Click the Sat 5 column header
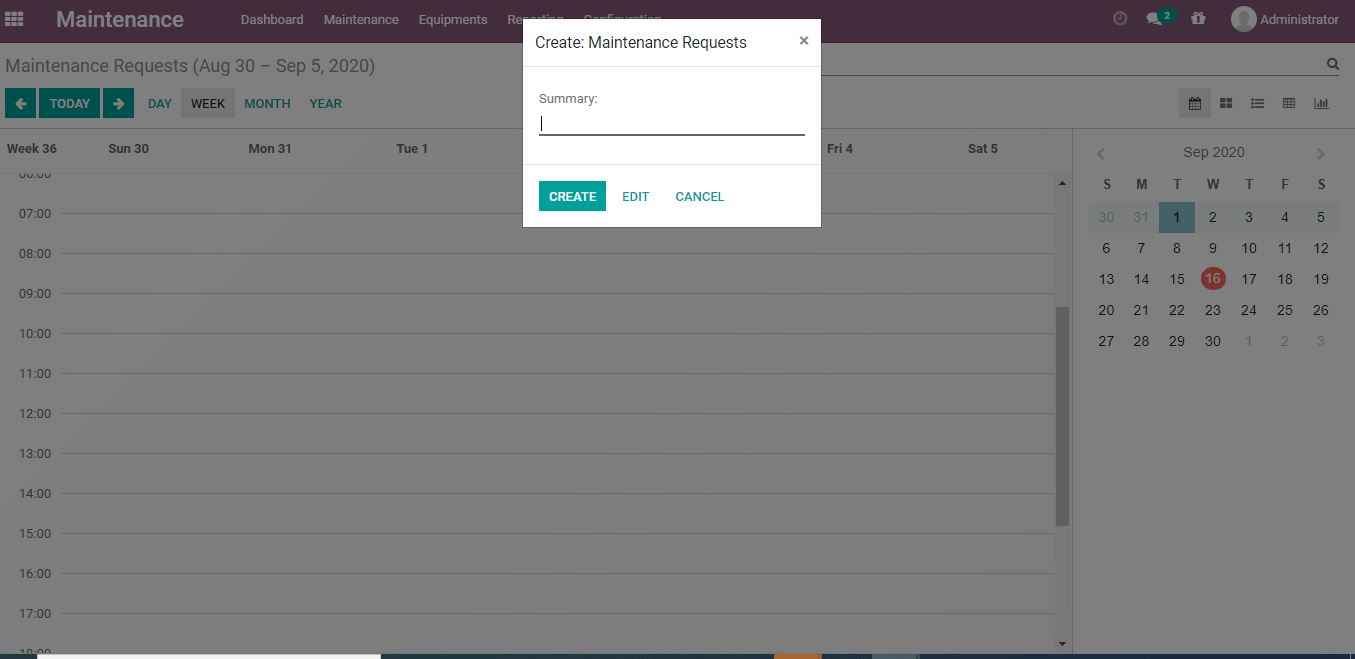The image size is (1355, 659). 983,148
